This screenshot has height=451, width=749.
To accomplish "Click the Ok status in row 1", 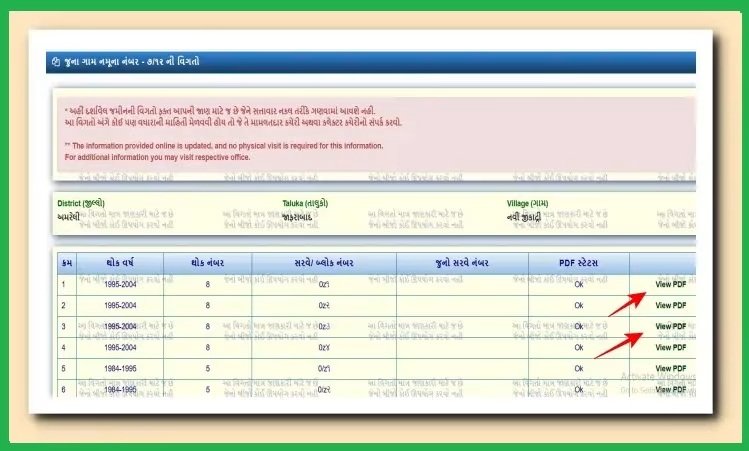I will click(x=578, y=284).
